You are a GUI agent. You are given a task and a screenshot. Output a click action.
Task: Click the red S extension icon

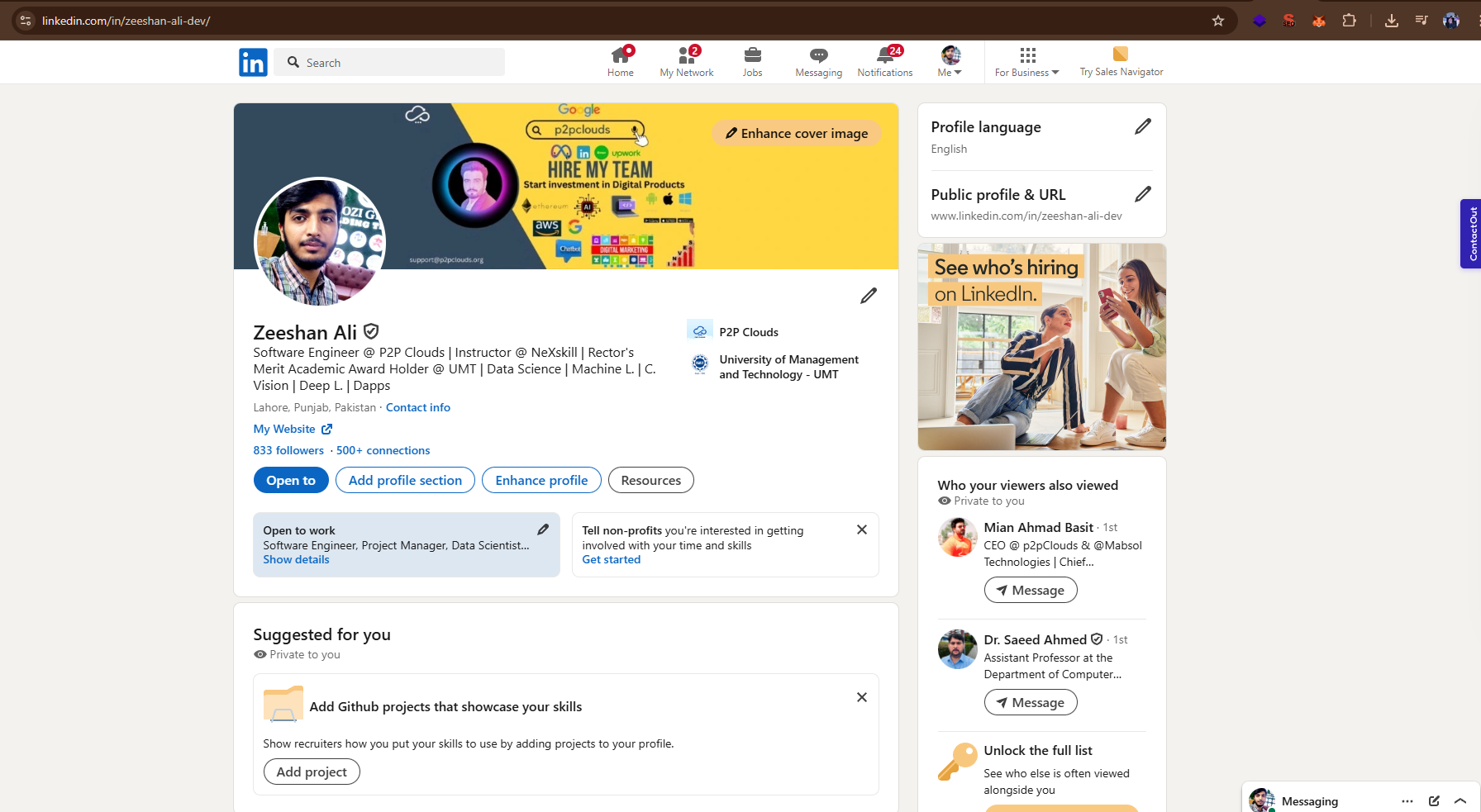(x=1289, y=21)
